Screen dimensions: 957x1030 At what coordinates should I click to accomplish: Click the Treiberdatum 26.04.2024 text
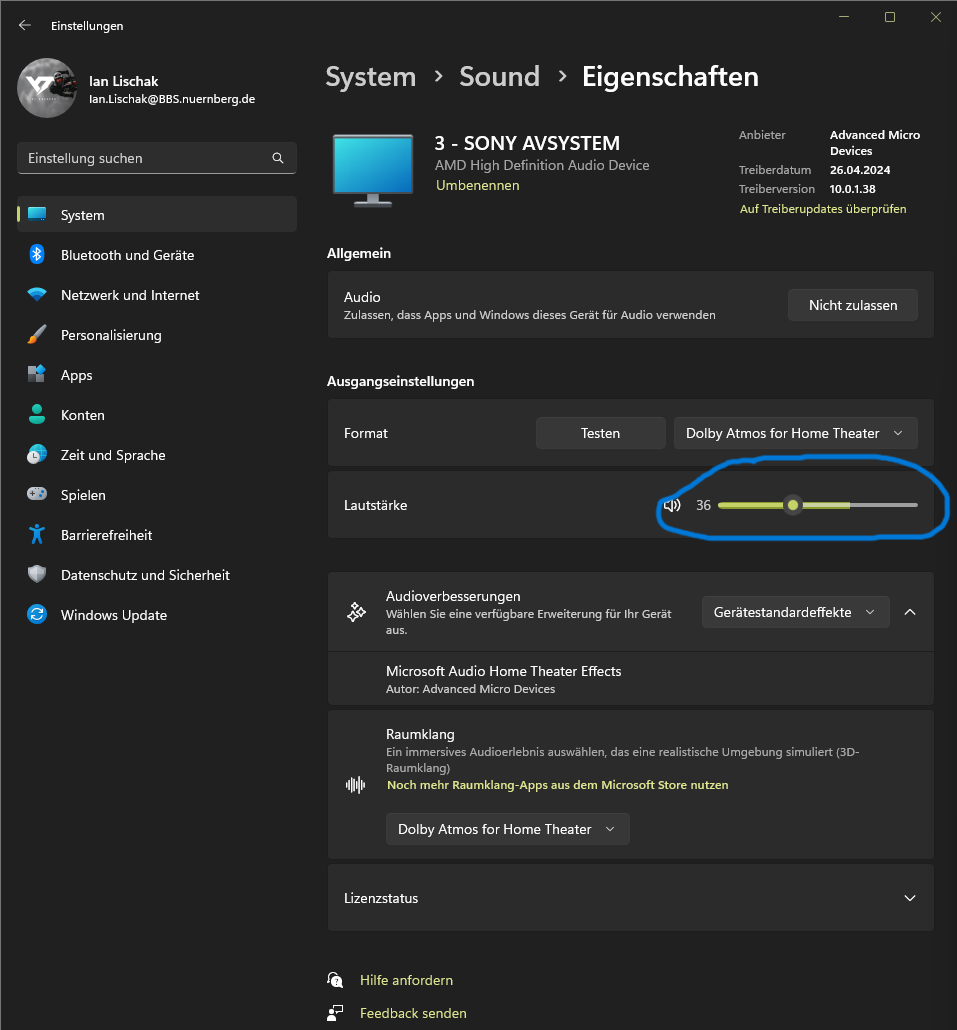click(x=860, y=169)
